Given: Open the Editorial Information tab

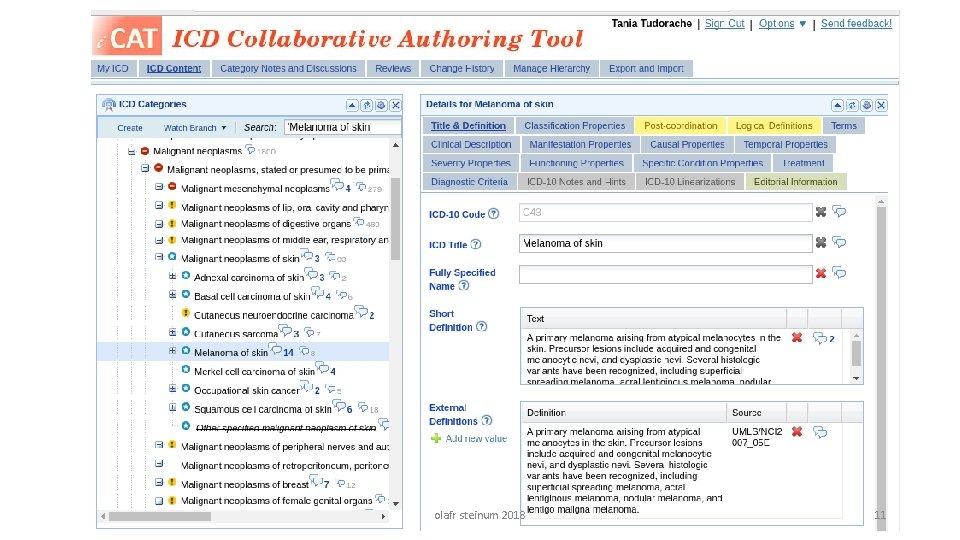Looking at the screenshot, I should point(795,182).
